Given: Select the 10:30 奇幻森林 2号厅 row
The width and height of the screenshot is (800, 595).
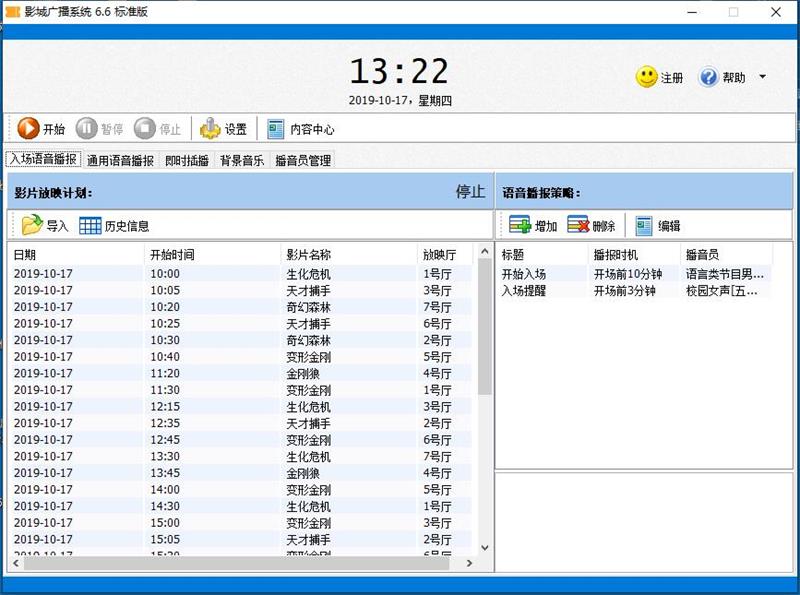Looking at the screenshot, I should coord(241,340).
